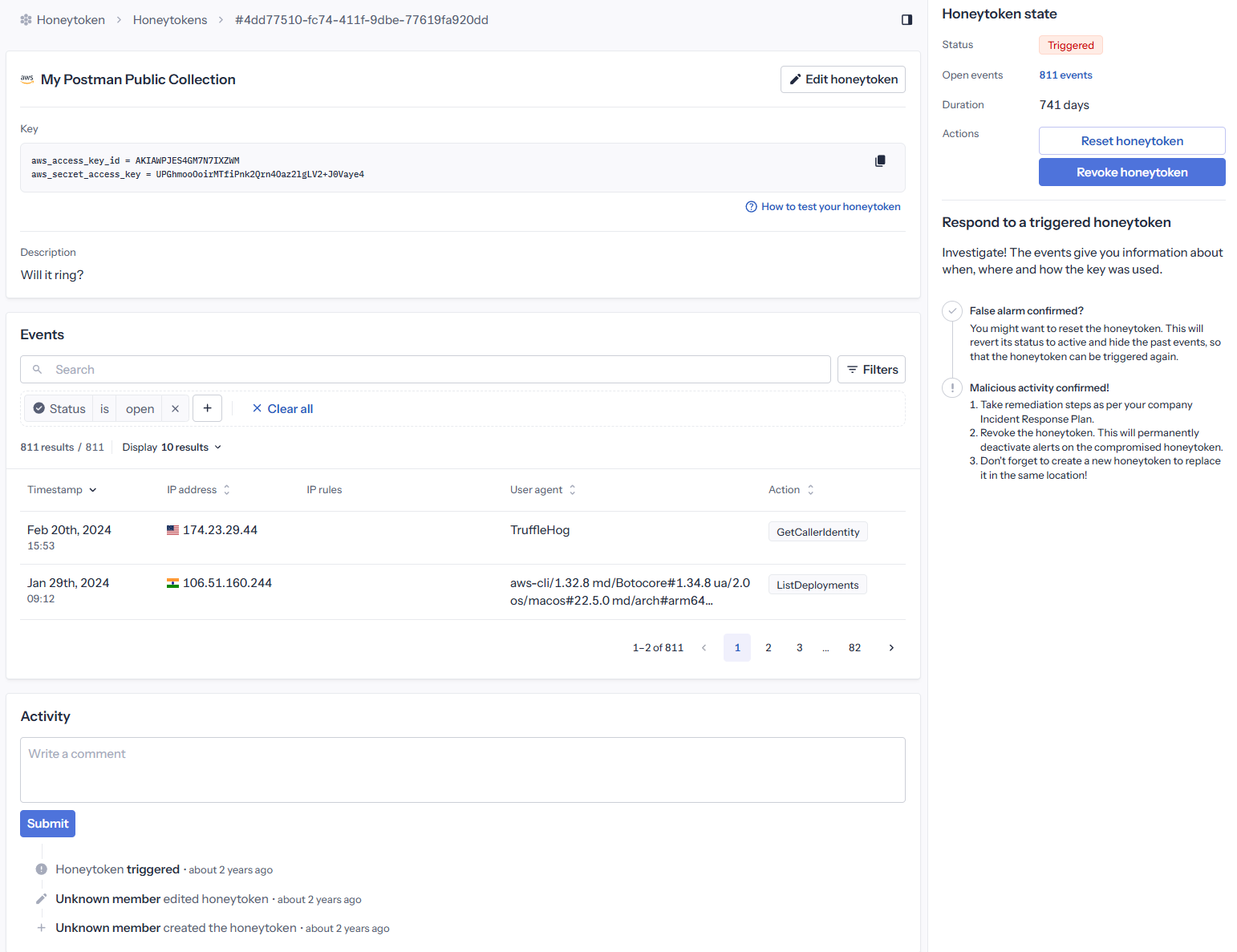Viewport: 1237px width, 952px height.
Task: Click the Triggered status badge
Action: pyautogui.click(x=1070, y=45)
